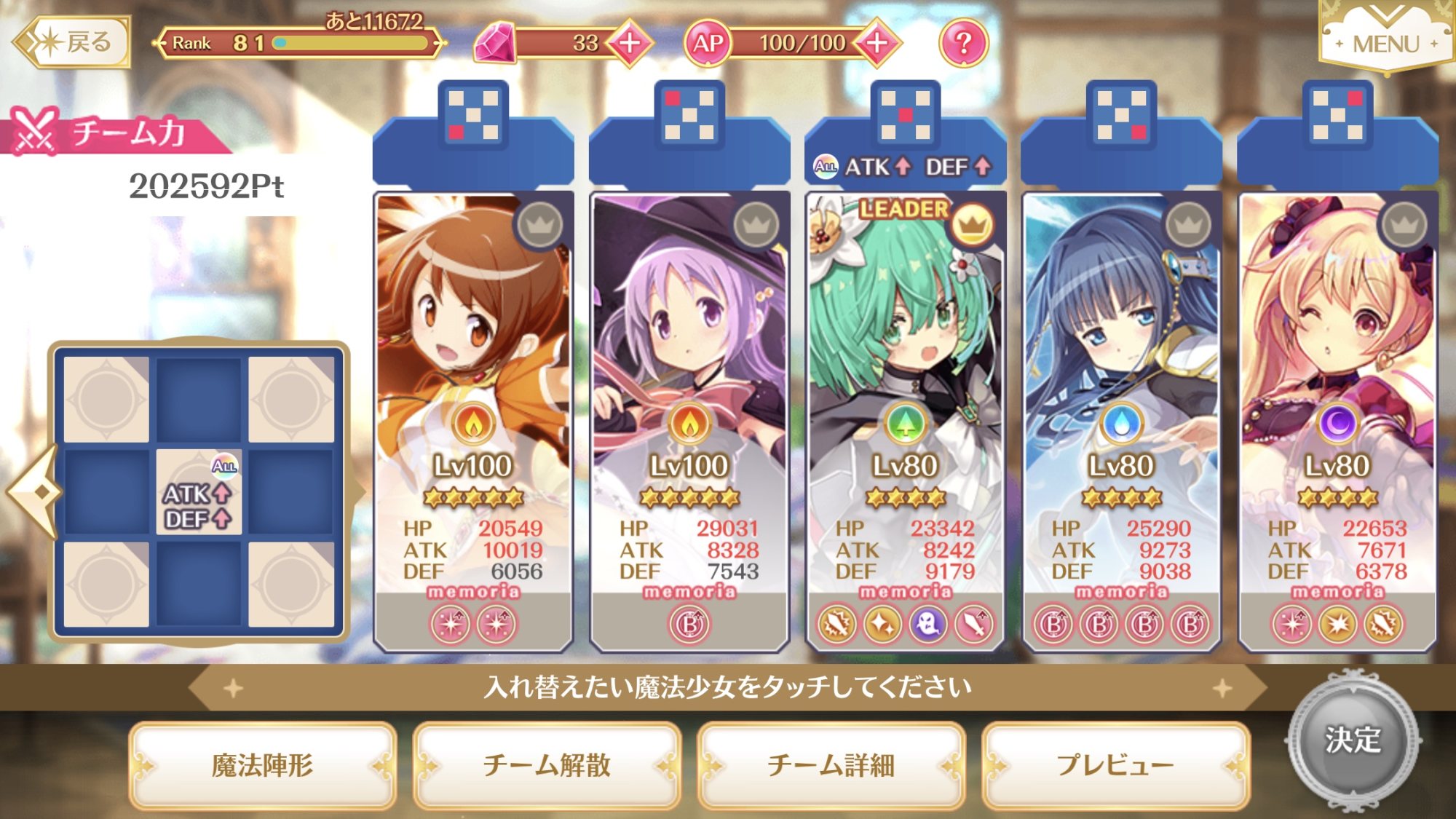Tap the dark moon attribute icon

tap(1337, 423)
